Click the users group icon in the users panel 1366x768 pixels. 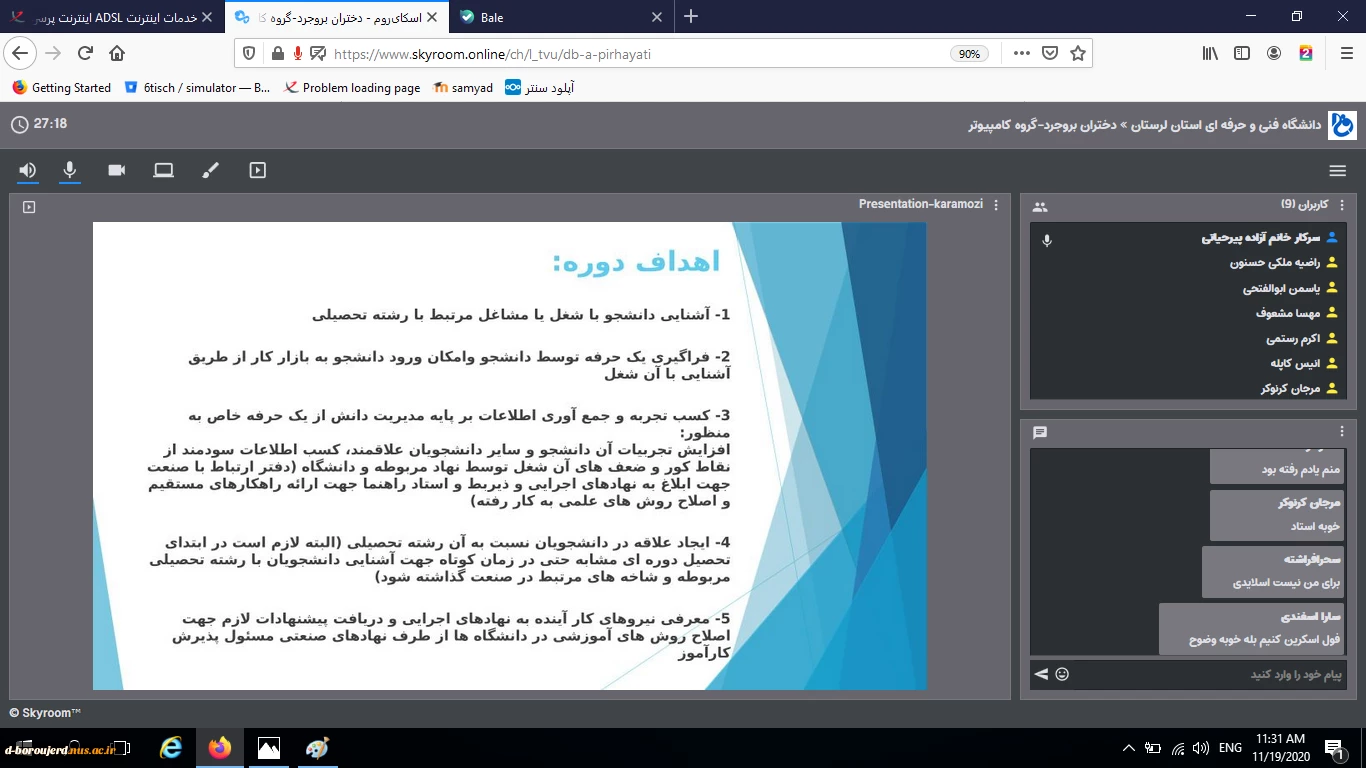(x=1040, y=207)
